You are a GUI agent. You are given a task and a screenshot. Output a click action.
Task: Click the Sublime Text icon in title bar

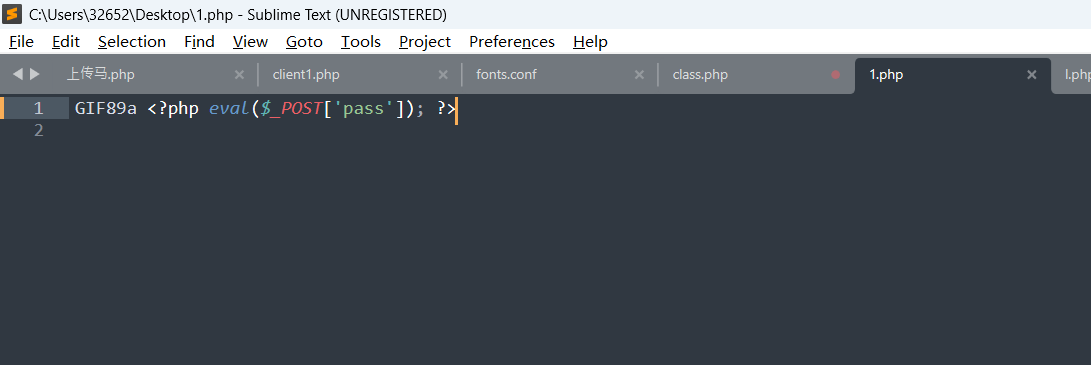tap(12, 13)
